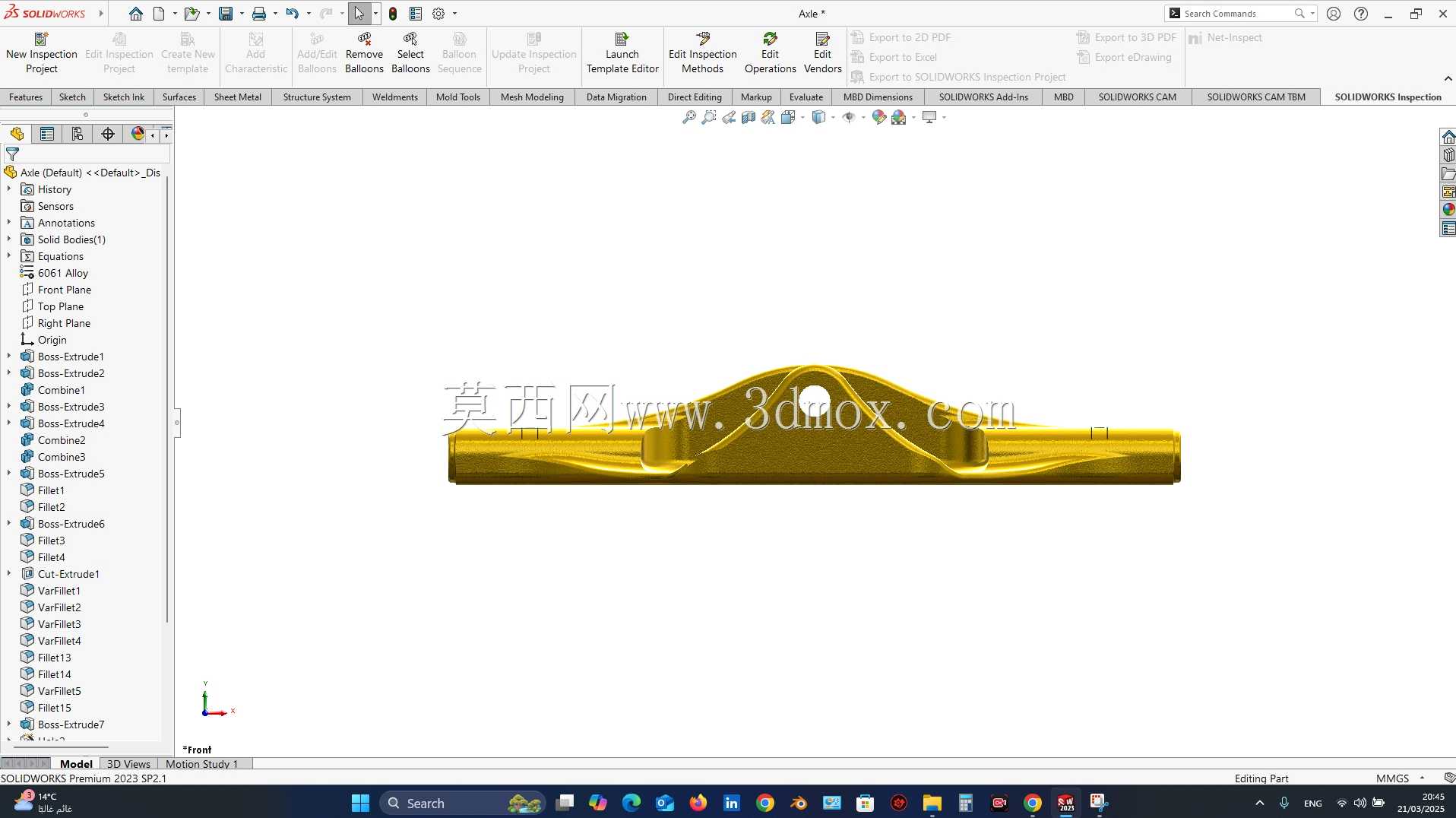Viewport: 1456px width, 818px height.
Task: Open FeatureManager design tree tab
Action: [17, 134]
